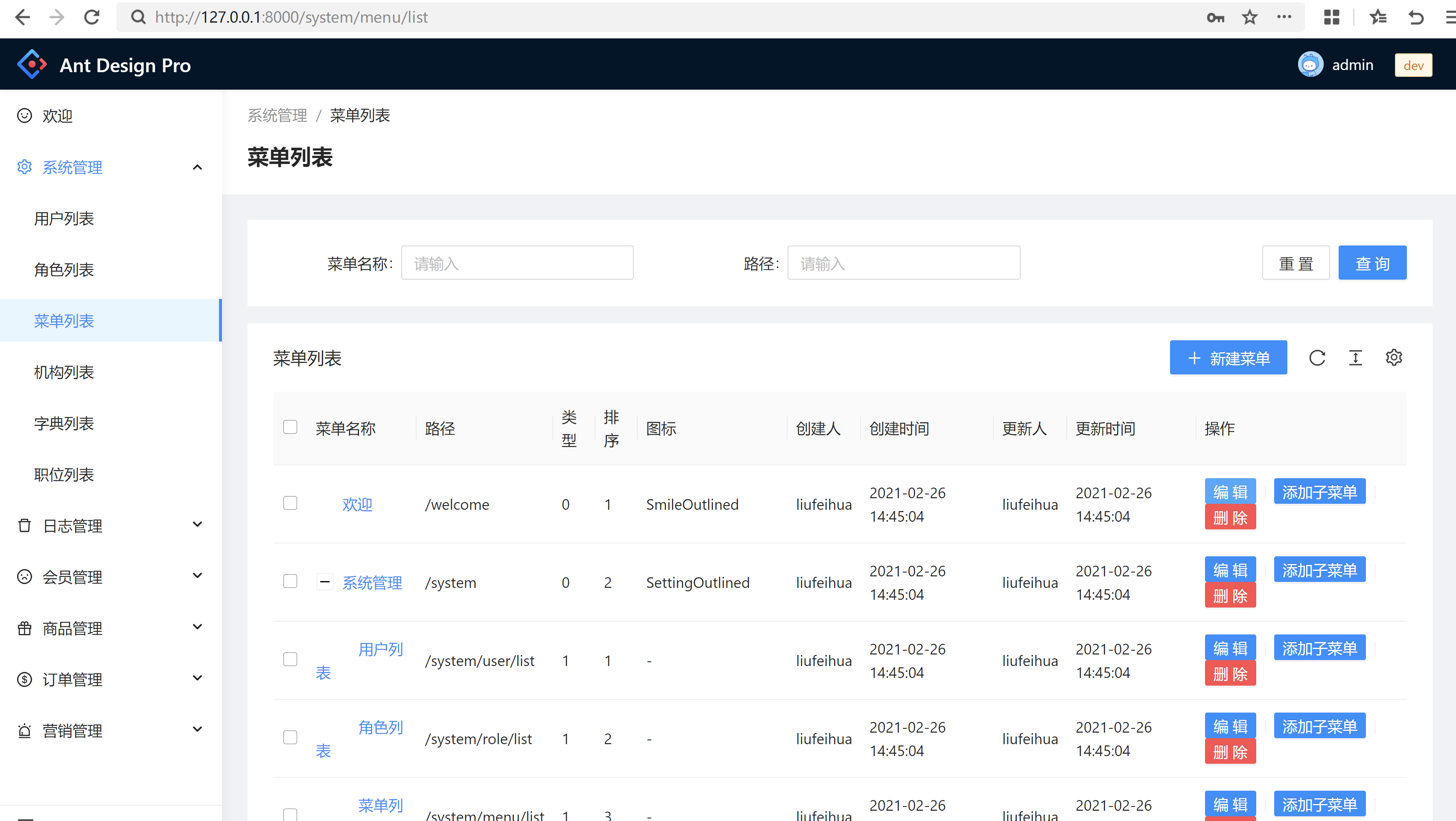Click 编辑 for the 欢迎 row
Image resolution: width=1456 pixels, height=821 pixels.
pos(1230,492)
